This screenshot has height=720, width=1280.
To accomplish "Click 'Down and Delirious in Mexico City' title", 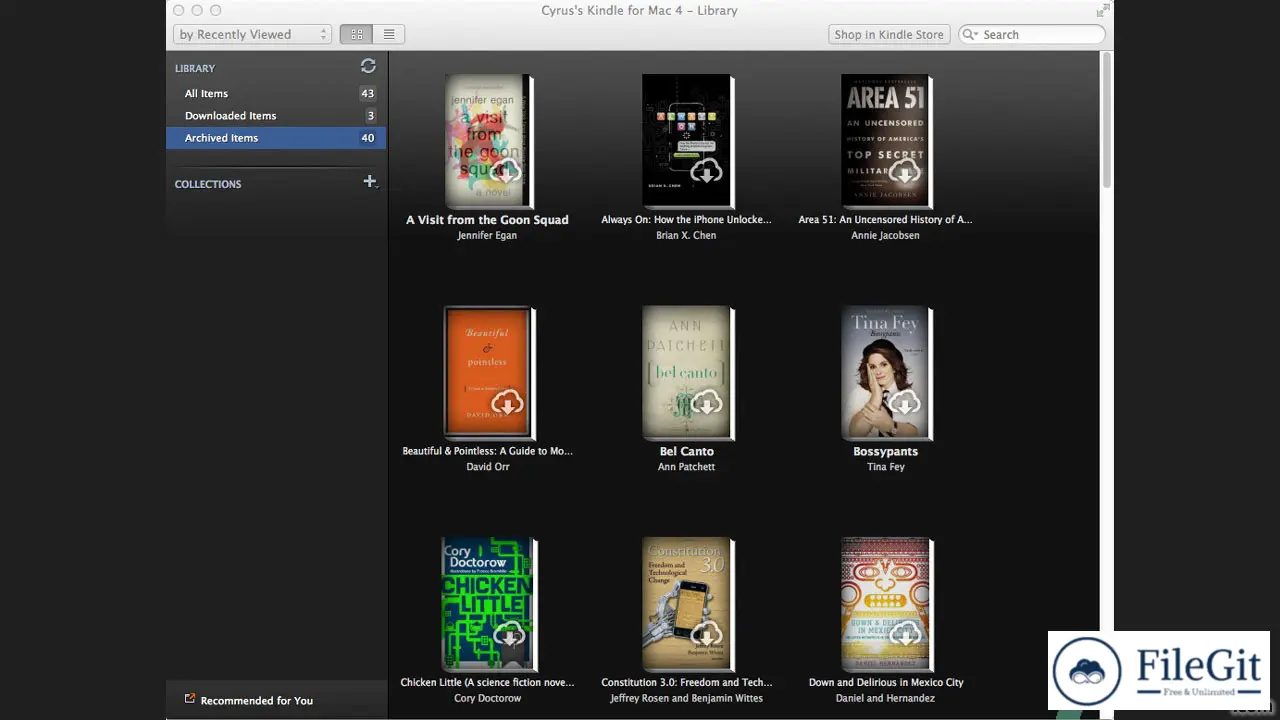I will [x=885, y=682].
